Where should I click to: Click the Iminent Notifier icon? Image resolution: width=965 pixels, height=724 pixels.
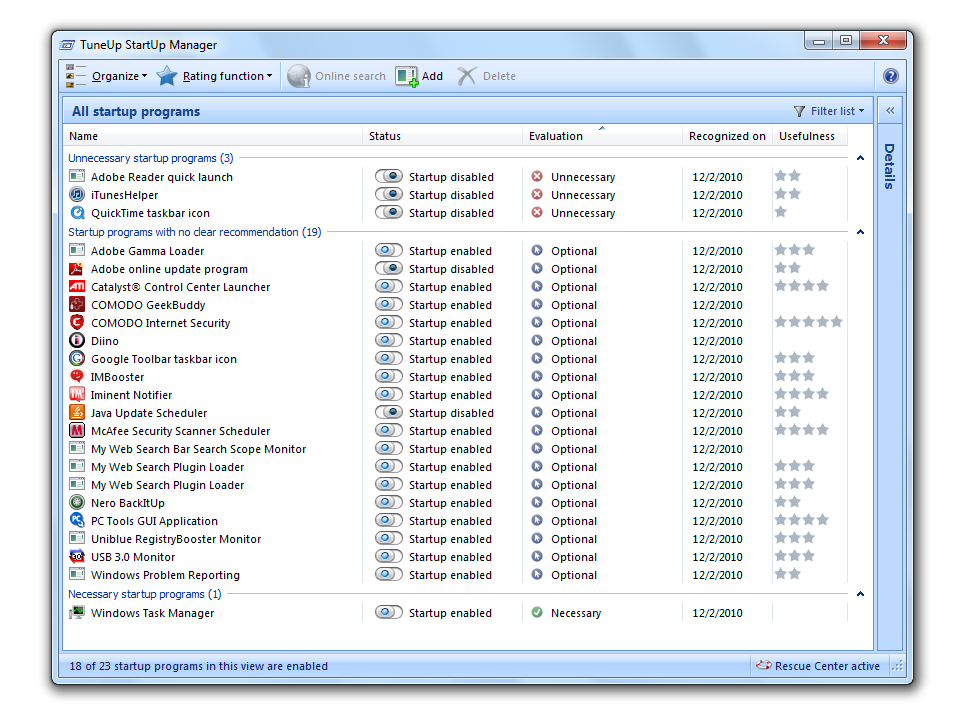point(77,395)
